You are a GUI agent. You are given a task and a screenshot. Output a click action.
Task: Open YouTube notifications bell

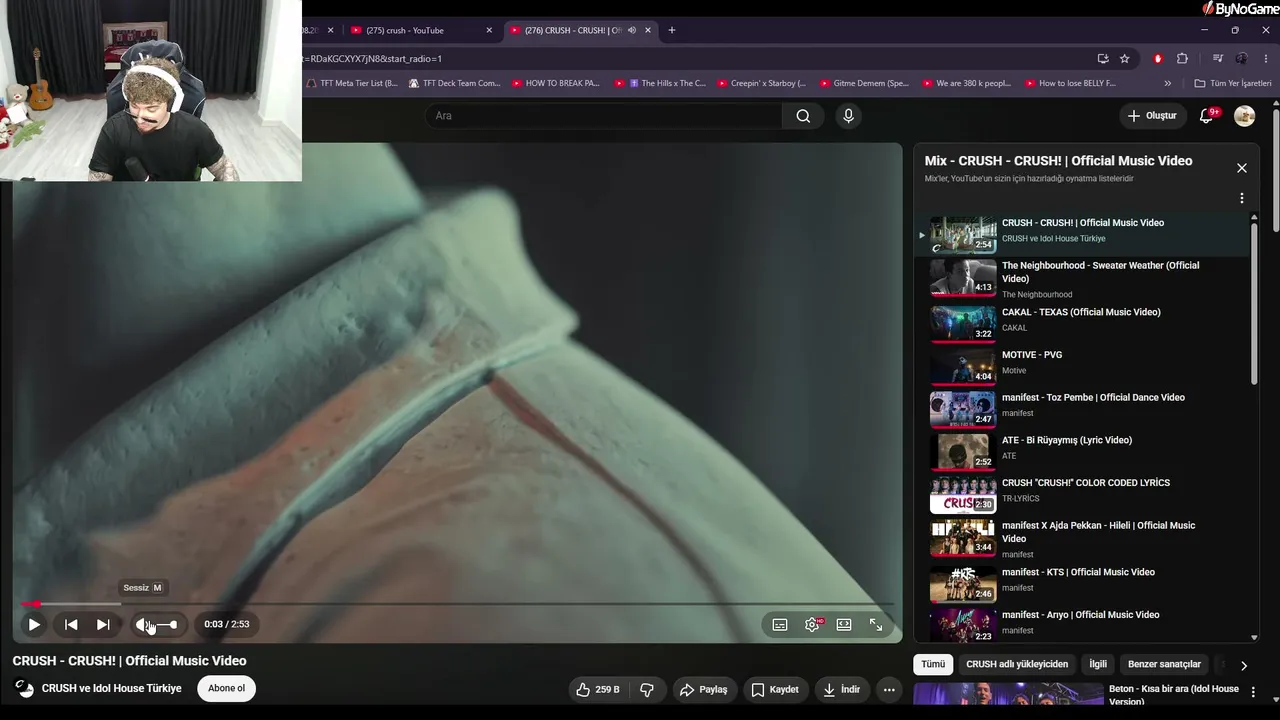click(1207, 116)
